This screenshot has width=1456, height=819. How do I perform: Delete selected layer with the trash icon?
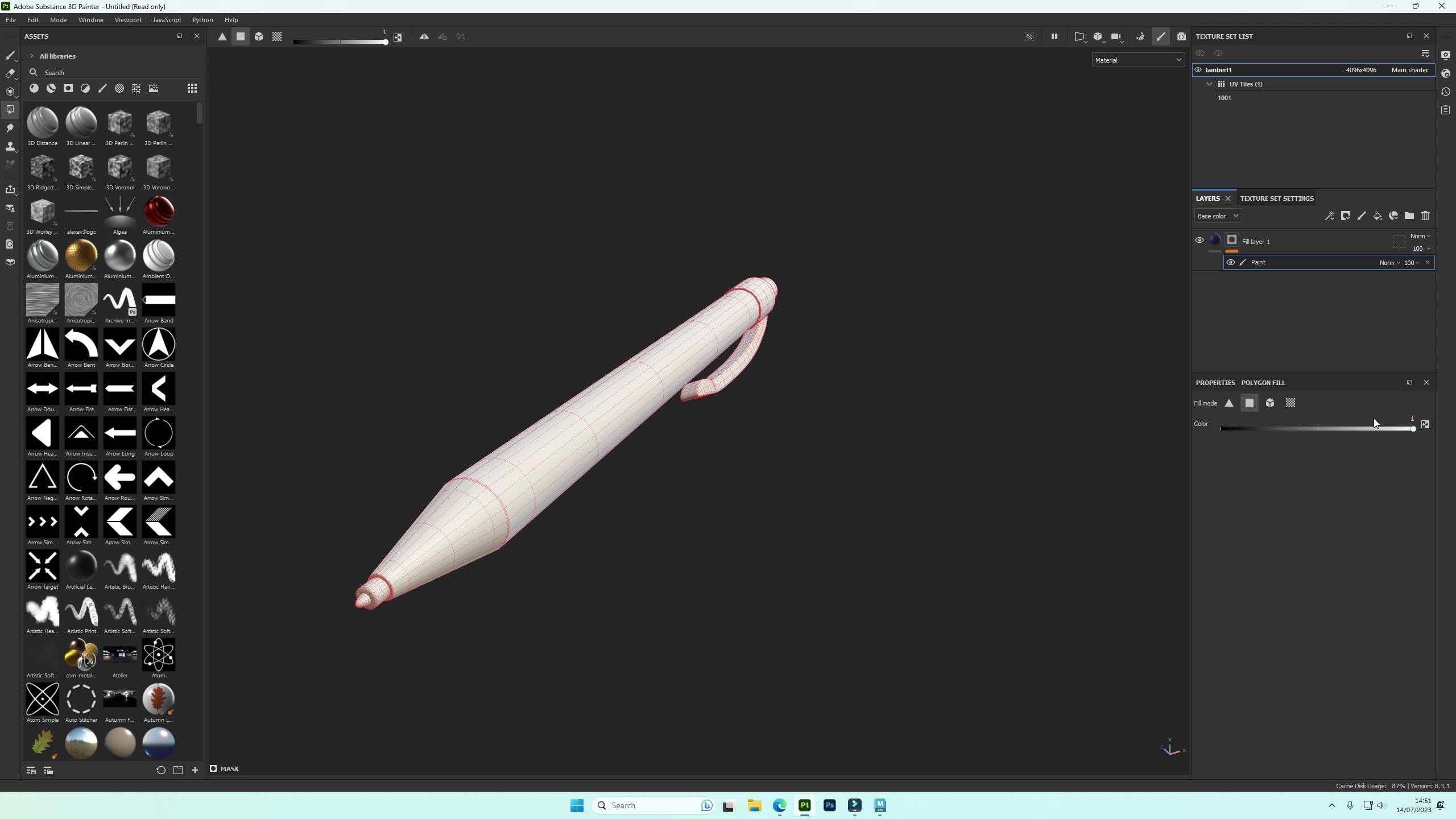point(1425,216)
